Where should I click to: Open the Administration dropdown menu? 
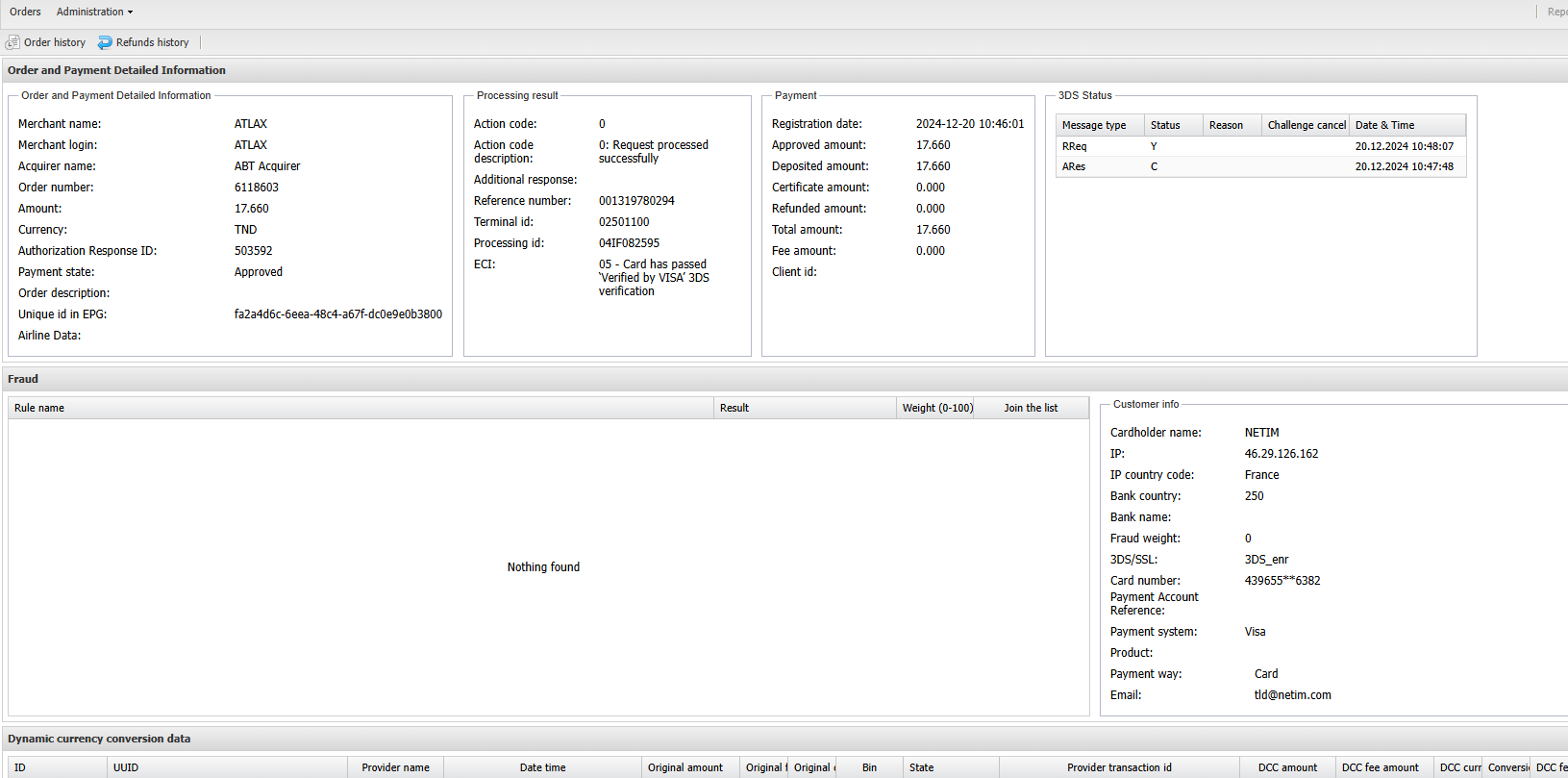[x=94, y=12]
